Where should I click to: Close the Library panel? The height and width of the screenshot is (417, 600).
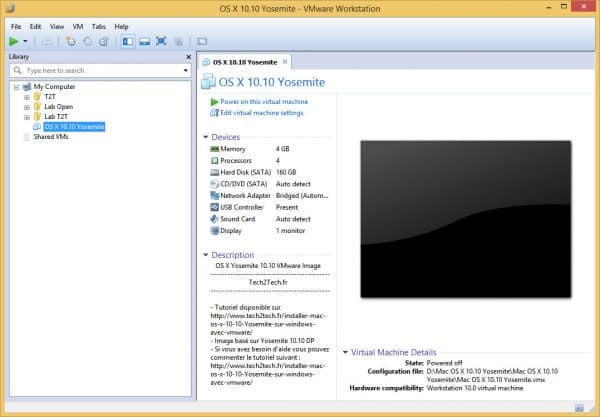coord(188,57)
